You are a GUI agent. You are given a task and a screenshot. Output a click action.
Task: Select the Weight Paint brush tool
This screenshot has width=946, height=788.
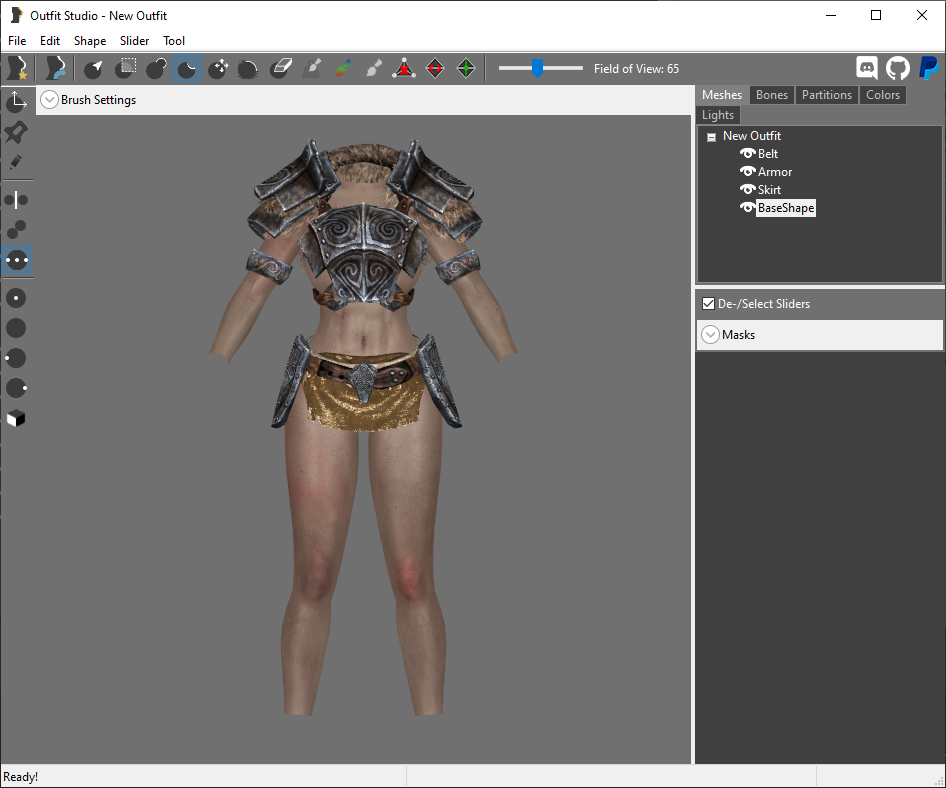click(x=311, y=68)
